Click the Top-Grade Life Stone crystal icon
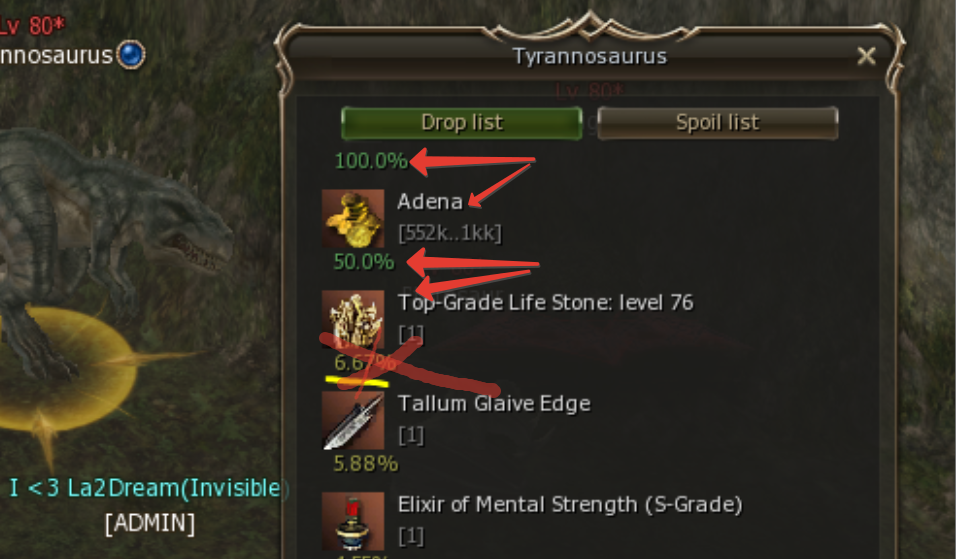Viewport: 956px width, 559px height. (x=353, y=319)
